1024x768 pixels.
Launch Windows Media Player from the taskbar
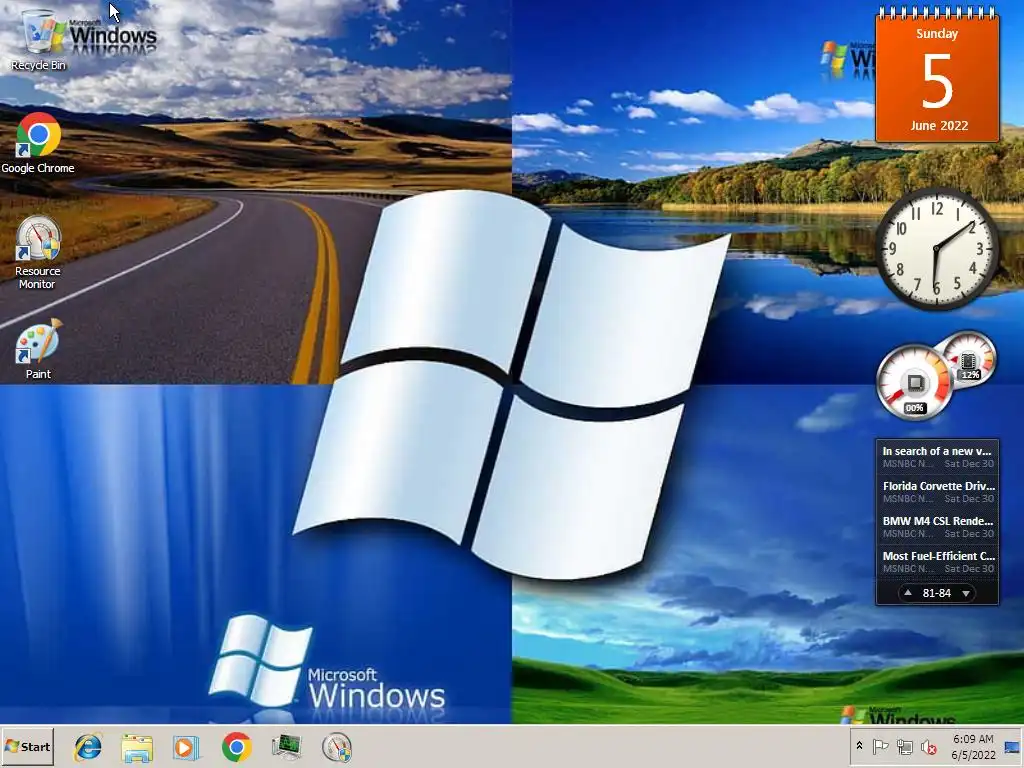[186, 747]
